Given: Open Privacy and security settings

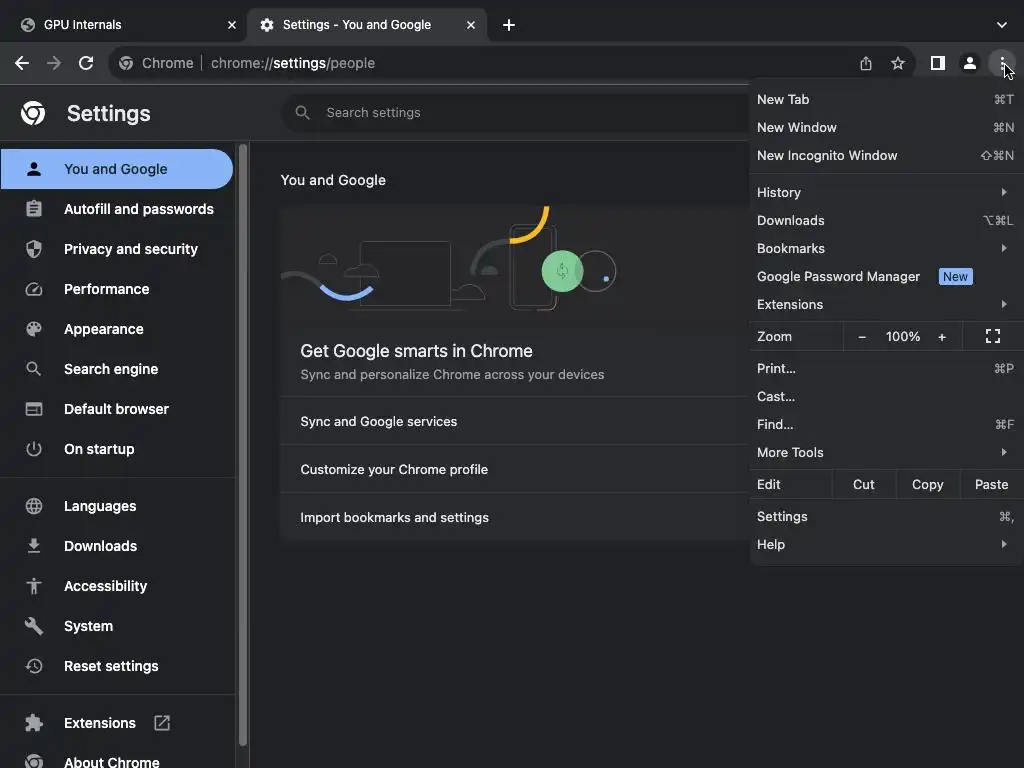Looking at the screenshot, I should [x=116, y=249].
